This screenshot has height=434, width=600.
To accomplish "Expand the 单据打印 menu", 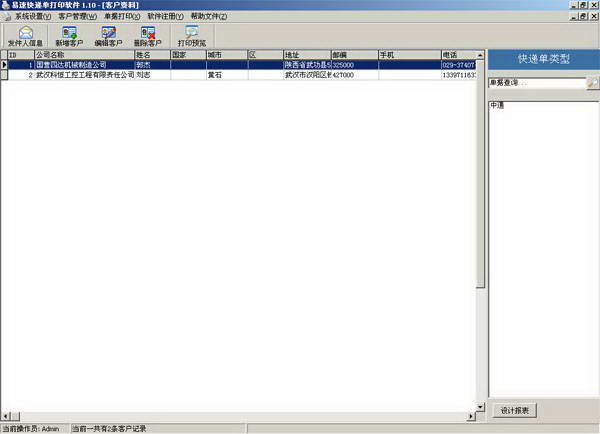I will (x=122, y=17).
